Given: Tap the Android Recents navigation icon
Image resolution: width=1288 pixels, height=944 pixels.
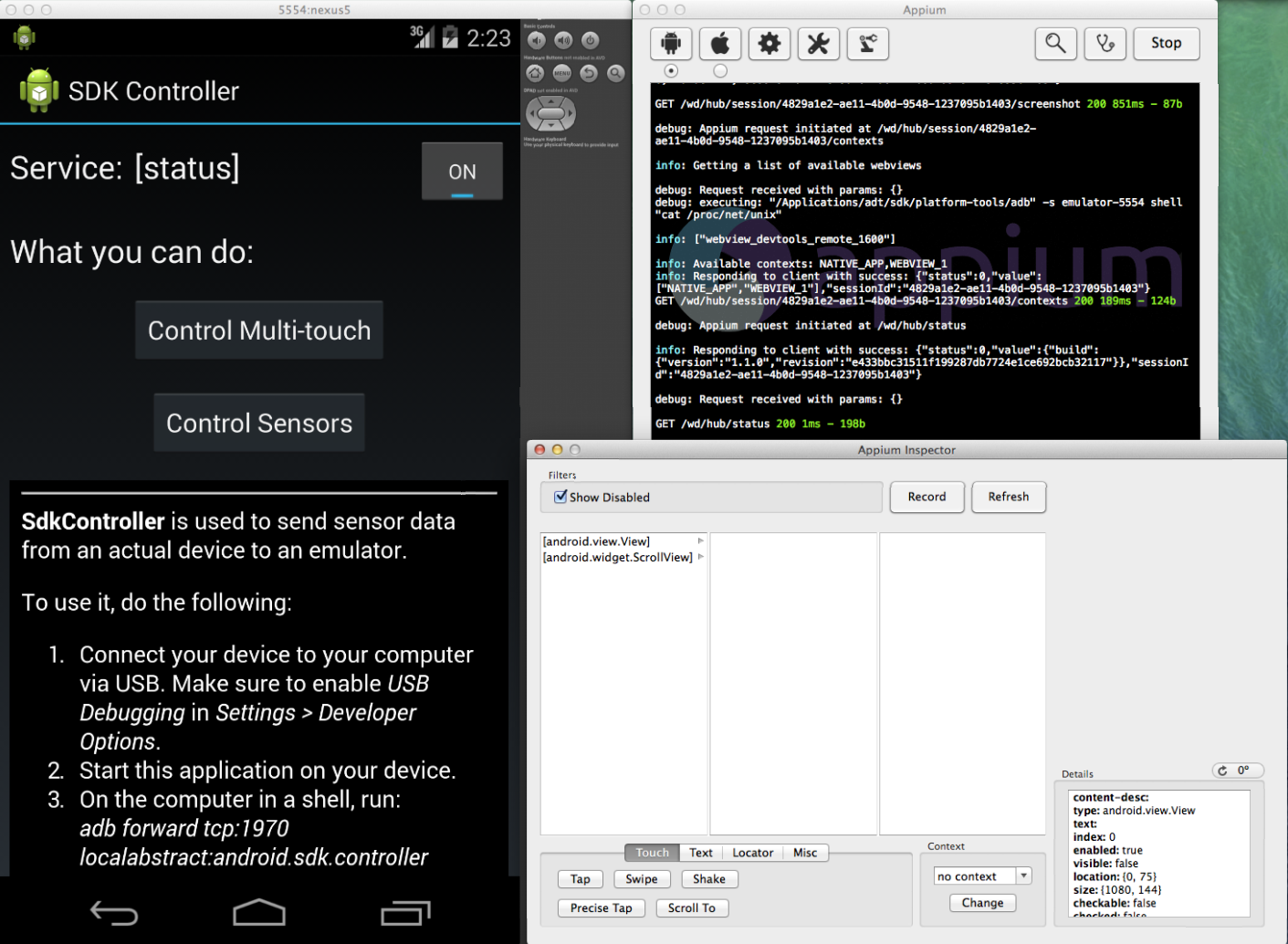Looking at the screenshot, I should (405, 912).
